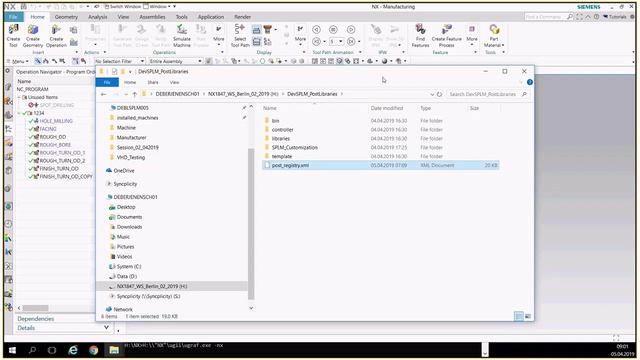This screenshot has height=360, width=640.
Task: Open Microsoft Edge from the taskbar
Action: pyautogui.click(x=73, y=350)
